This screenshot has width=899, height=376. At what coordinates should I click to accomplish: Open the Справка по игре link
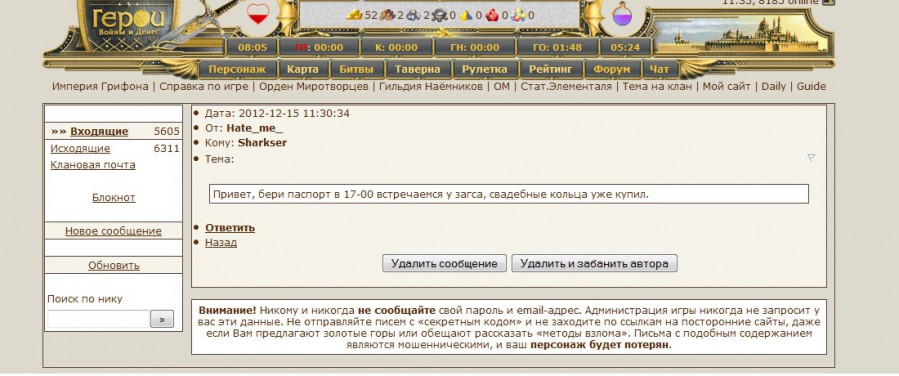204,87
